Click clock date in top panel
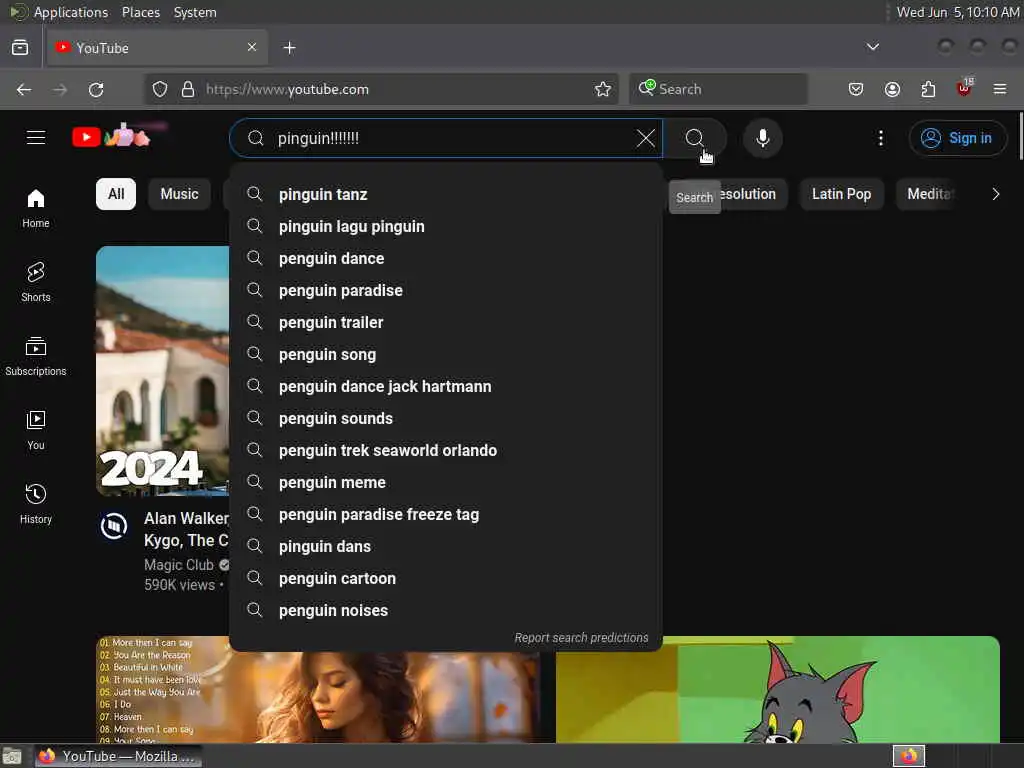The image size is (1024, 768). [957, 12]
